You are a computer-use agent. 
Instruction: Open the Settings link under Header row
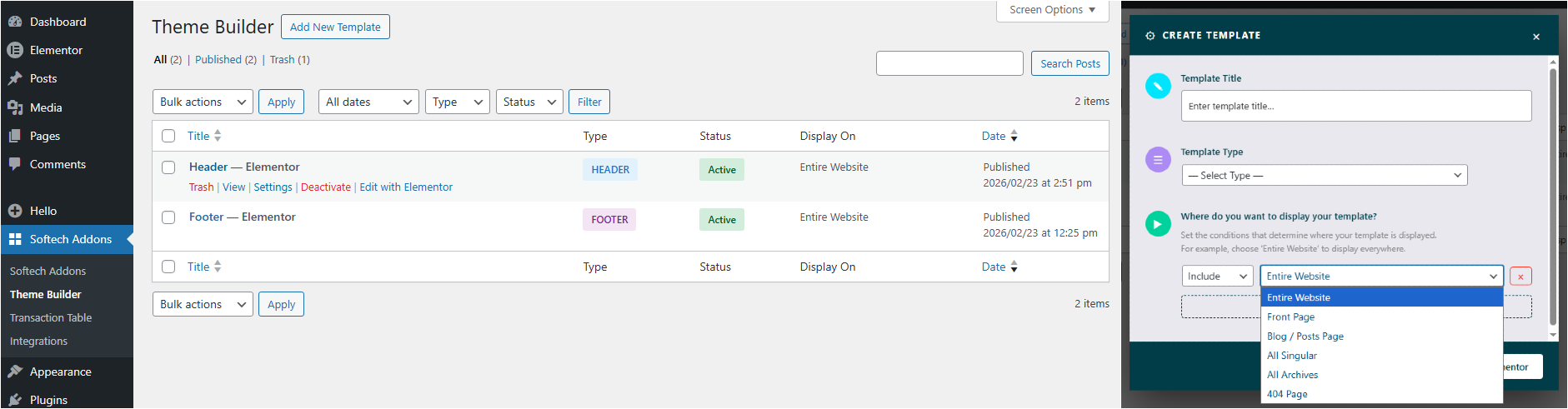point(273,187)
